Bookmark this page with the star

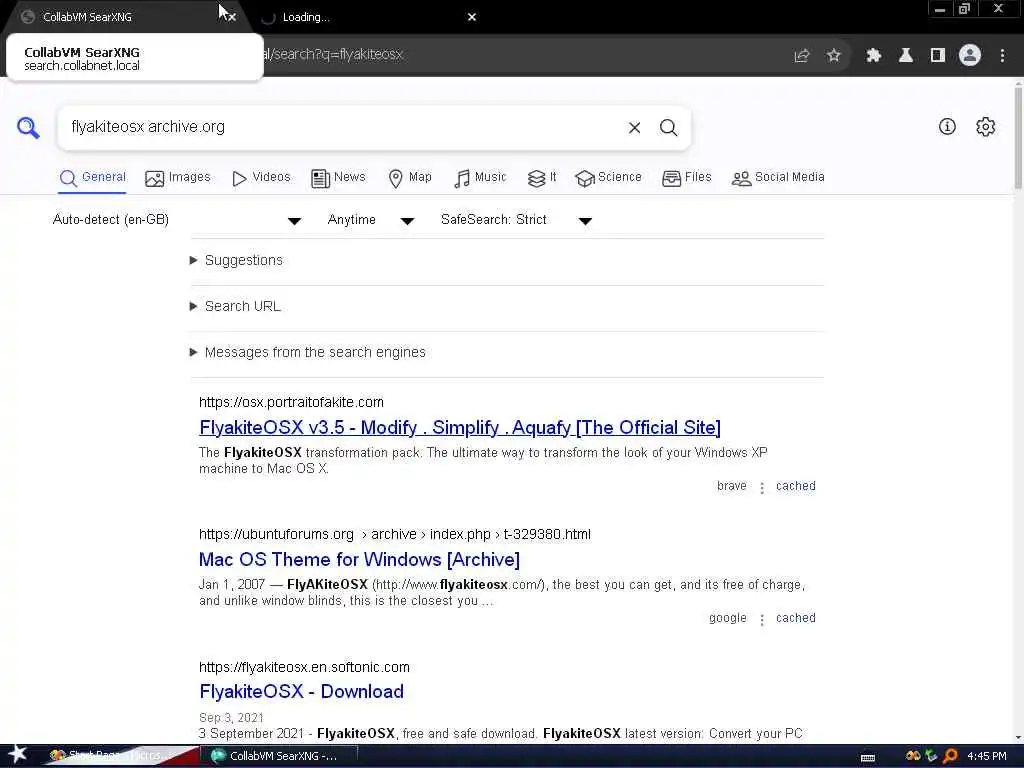tap(833, 56)
